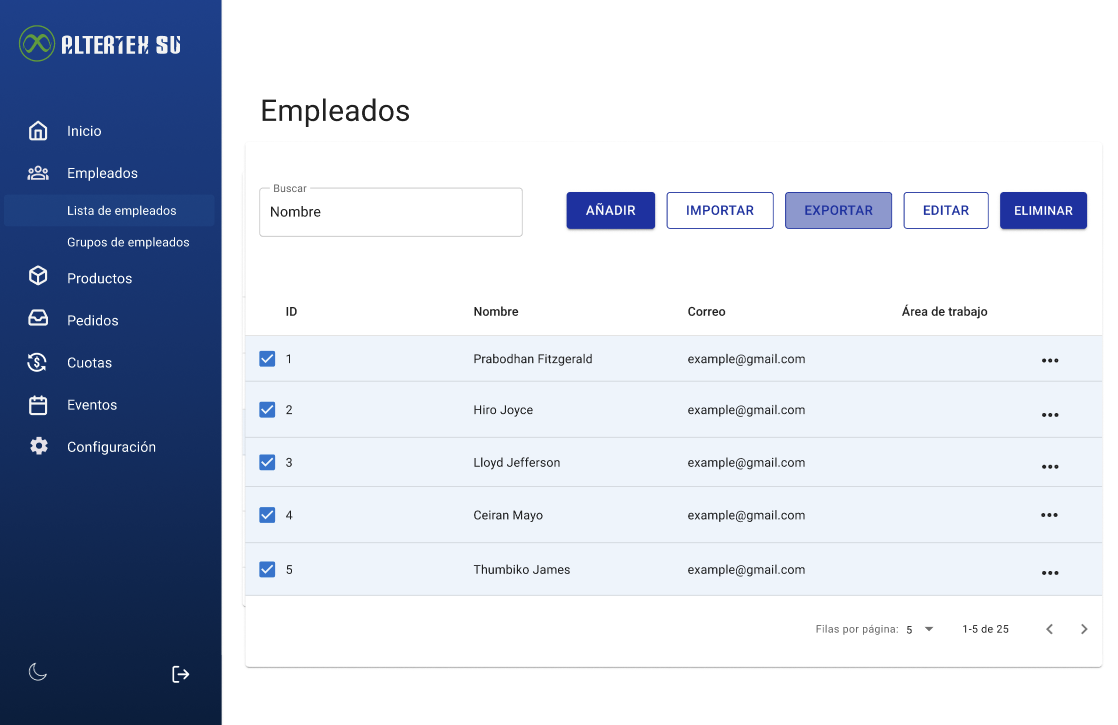
Task: Click the Cuotas currency icon
Action: coord(37,362)
